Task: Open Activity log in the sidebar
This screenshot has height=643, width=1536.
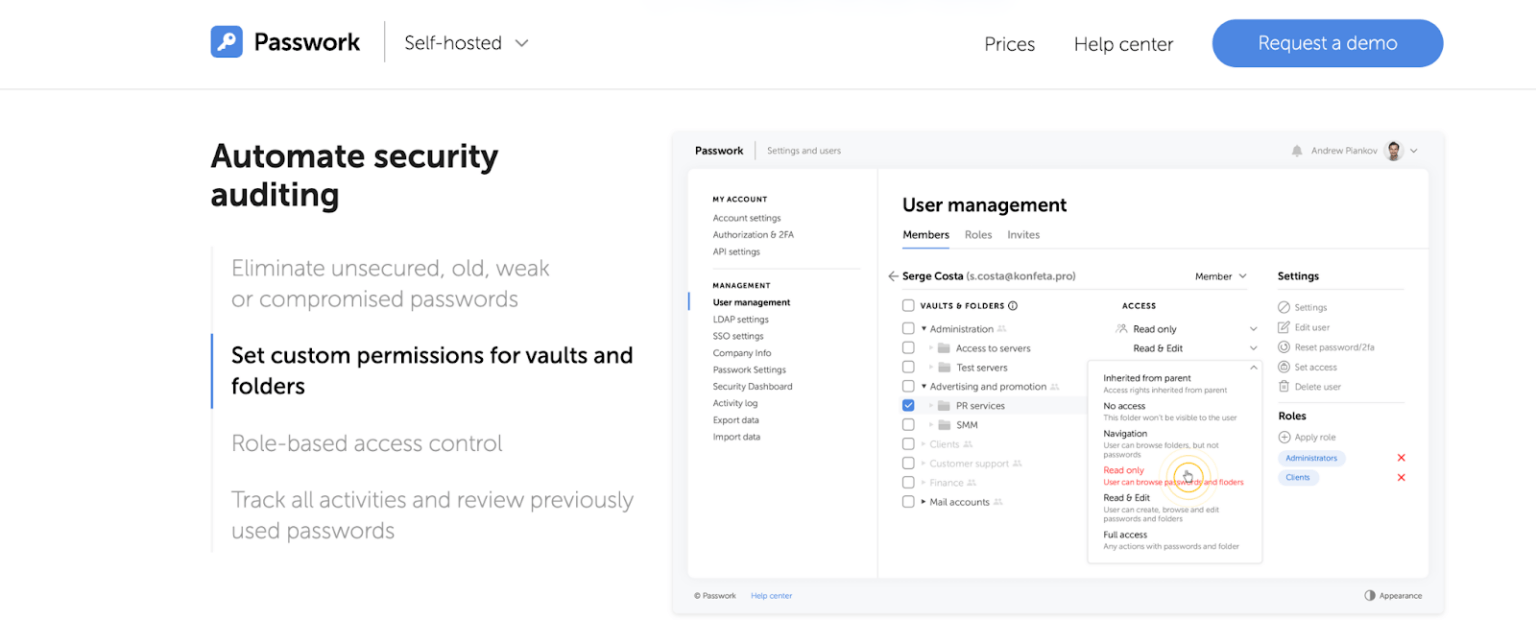Action: pyautogui.click(x=735, y=403)
